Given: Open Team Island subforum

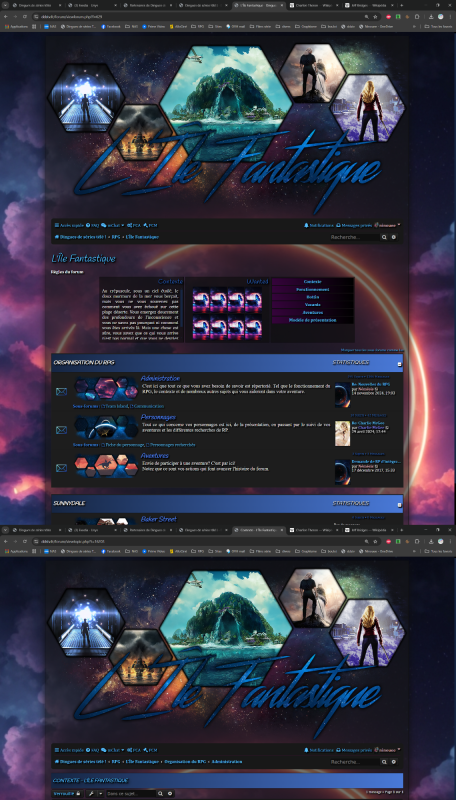Looking at the screenshot, I should point(115,406).
